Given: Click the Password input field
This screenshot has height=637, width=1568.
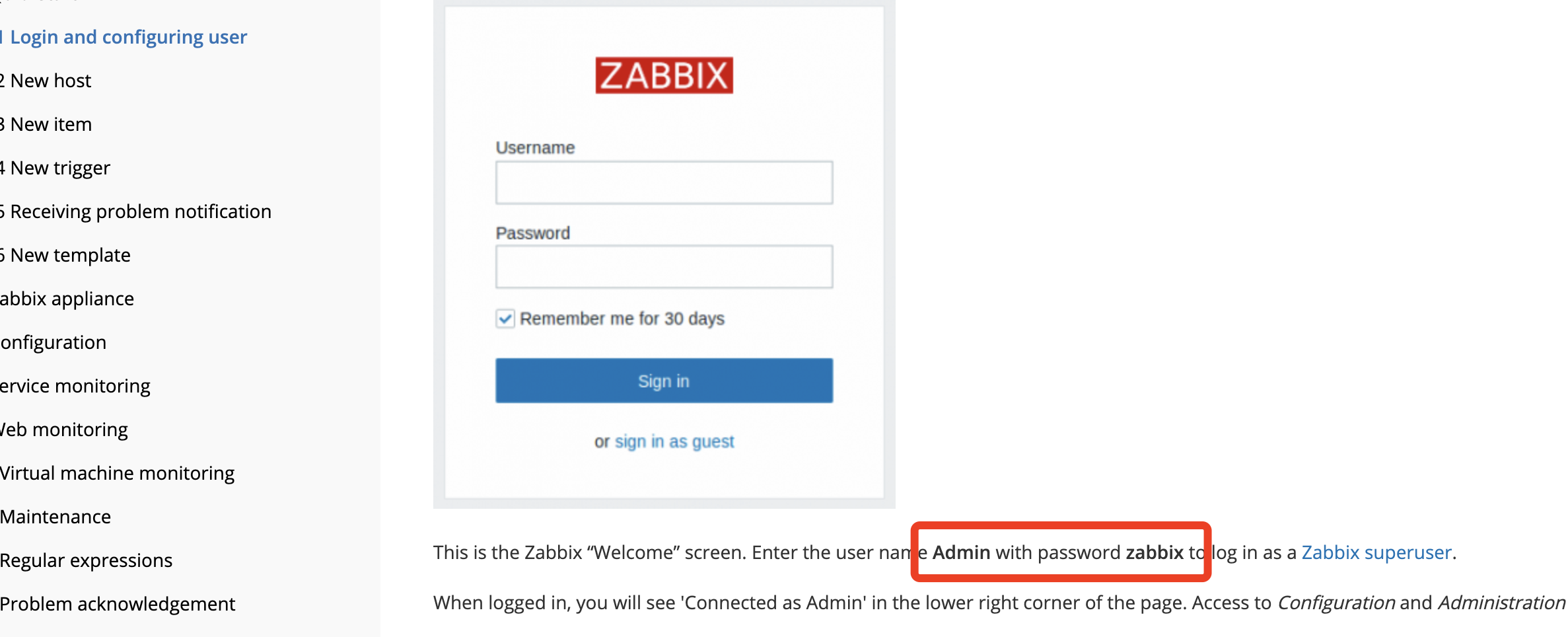Looking at the screenshot, I should pos(664,267).
